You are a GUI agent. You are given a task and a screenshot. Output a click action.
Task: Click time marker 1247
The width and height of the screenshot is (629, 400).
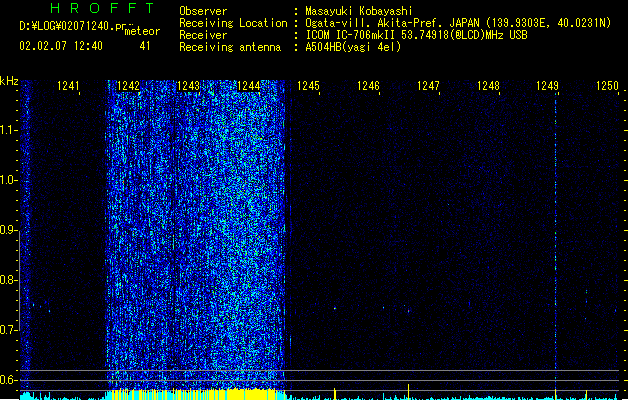[428, 86]
